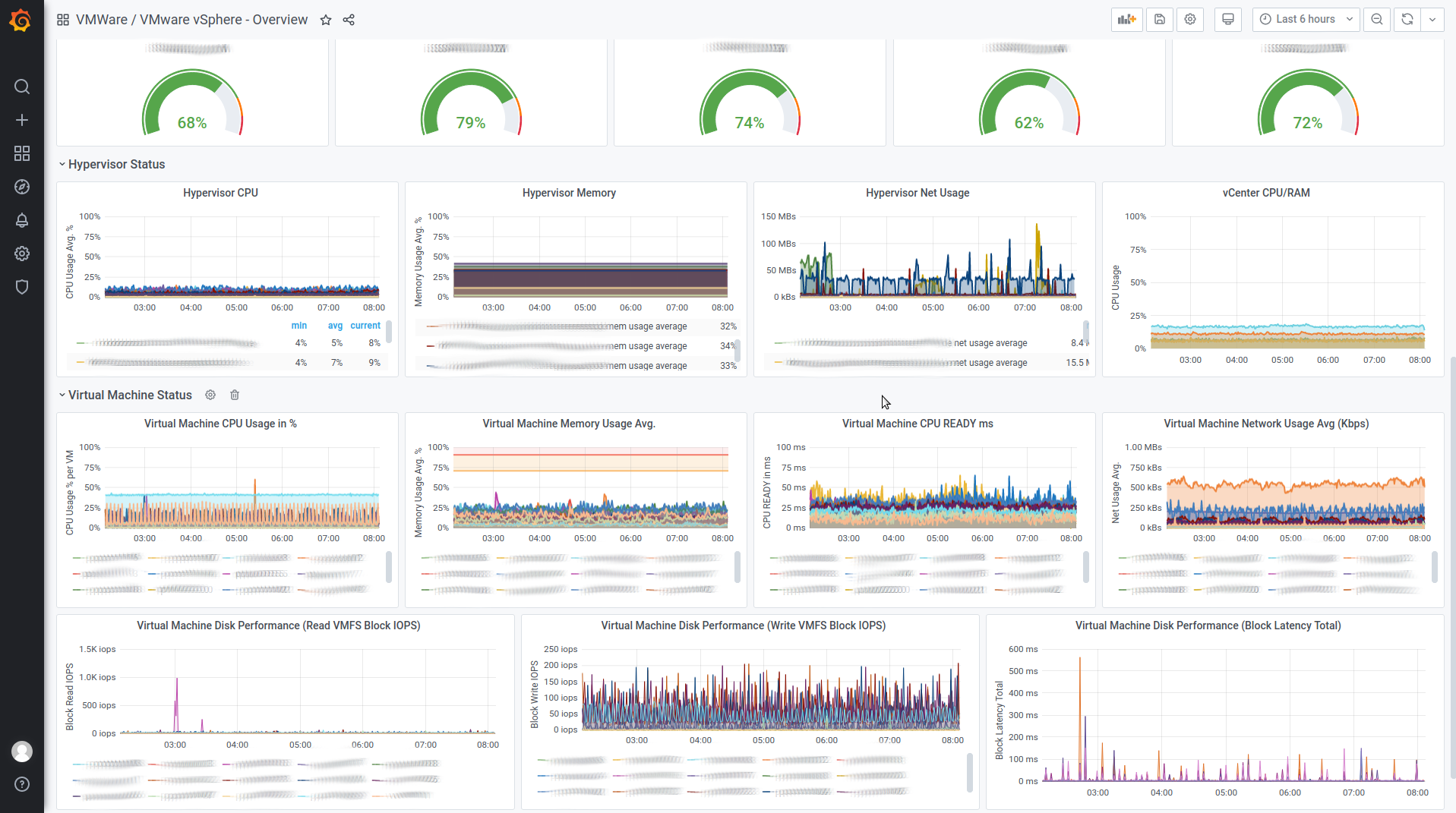1456x813 pixels.
Task: Open Virtual Machine Memory Usage Avg. panel menu
Action: click(x=569, y=424)
